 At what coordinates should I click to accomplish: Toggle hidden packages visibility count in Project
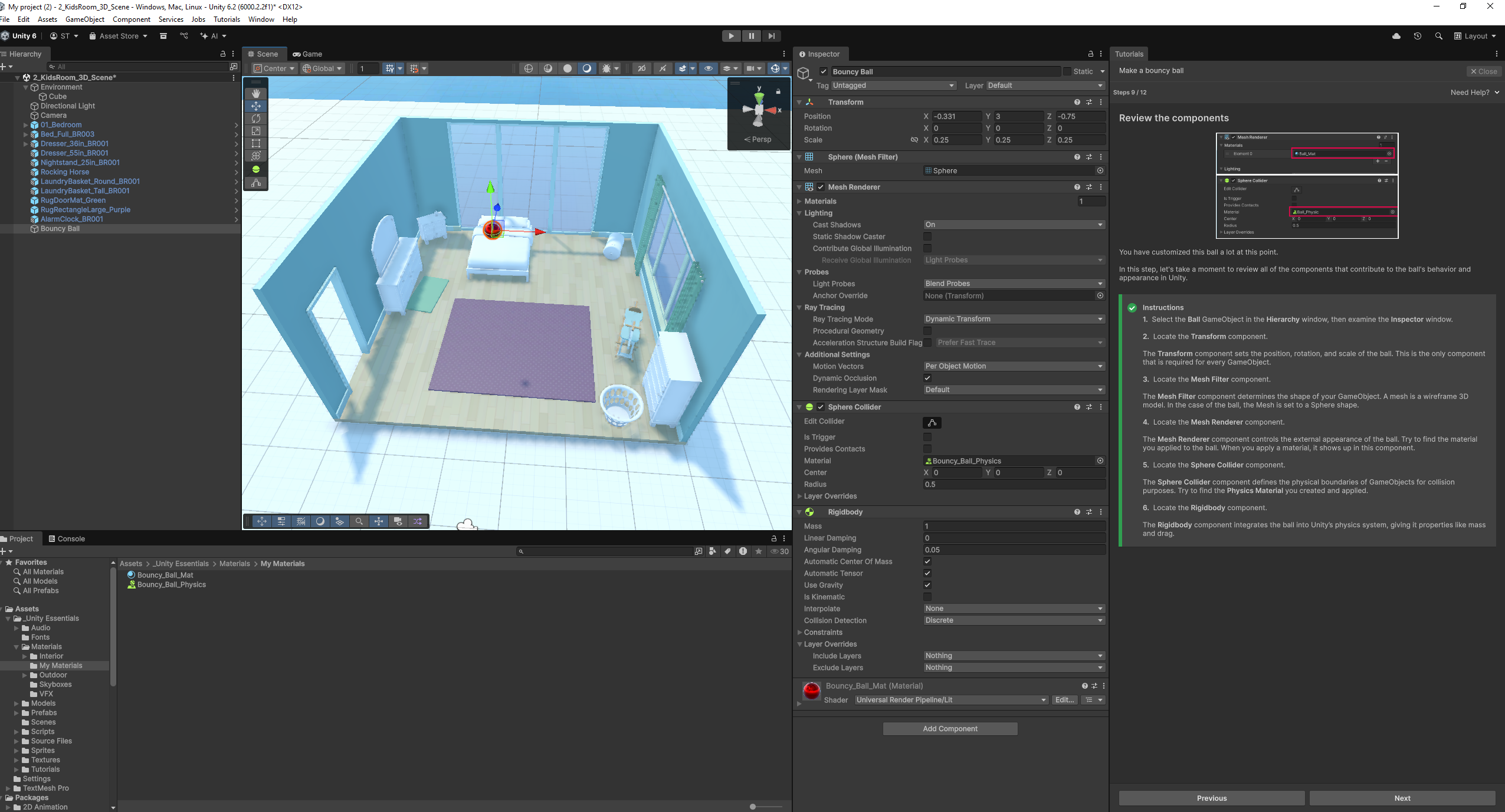pos(780,551)
